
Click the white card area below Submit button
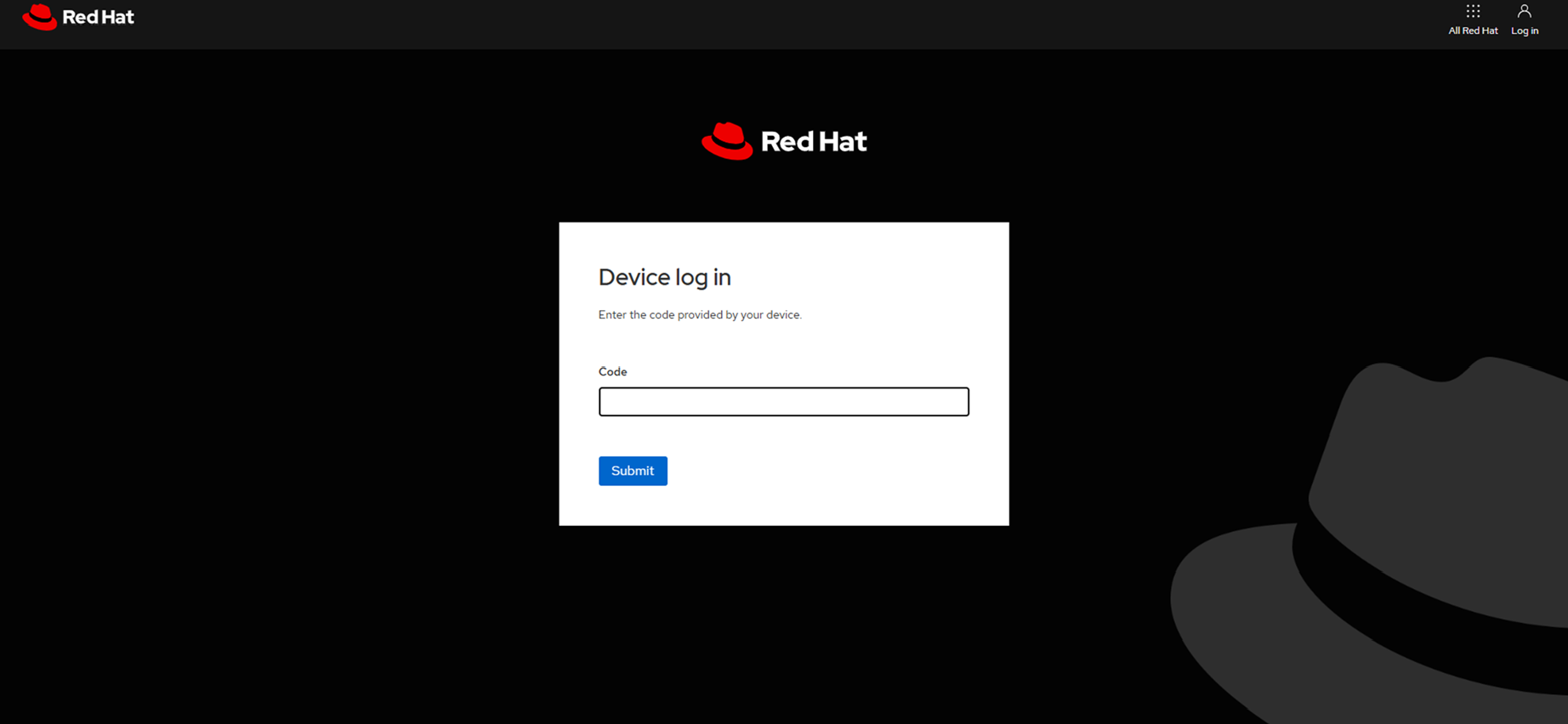tap(784, 506)
